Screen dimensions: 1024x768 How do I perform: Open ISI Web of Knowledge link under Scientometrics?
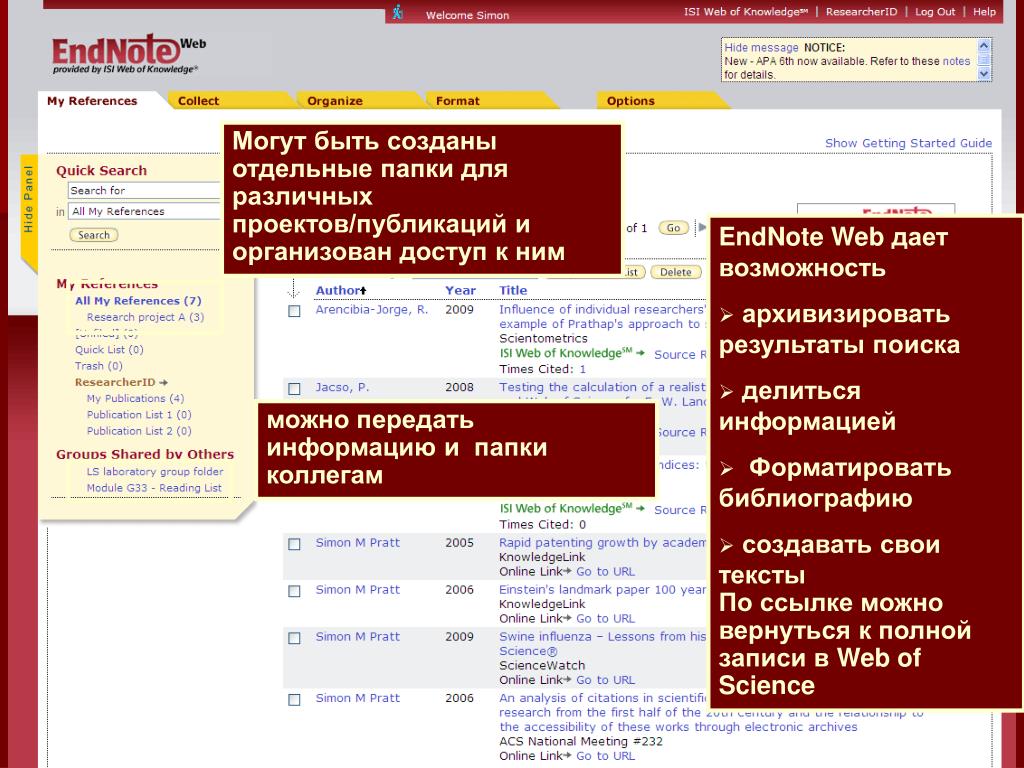click(x=572, y=353)
